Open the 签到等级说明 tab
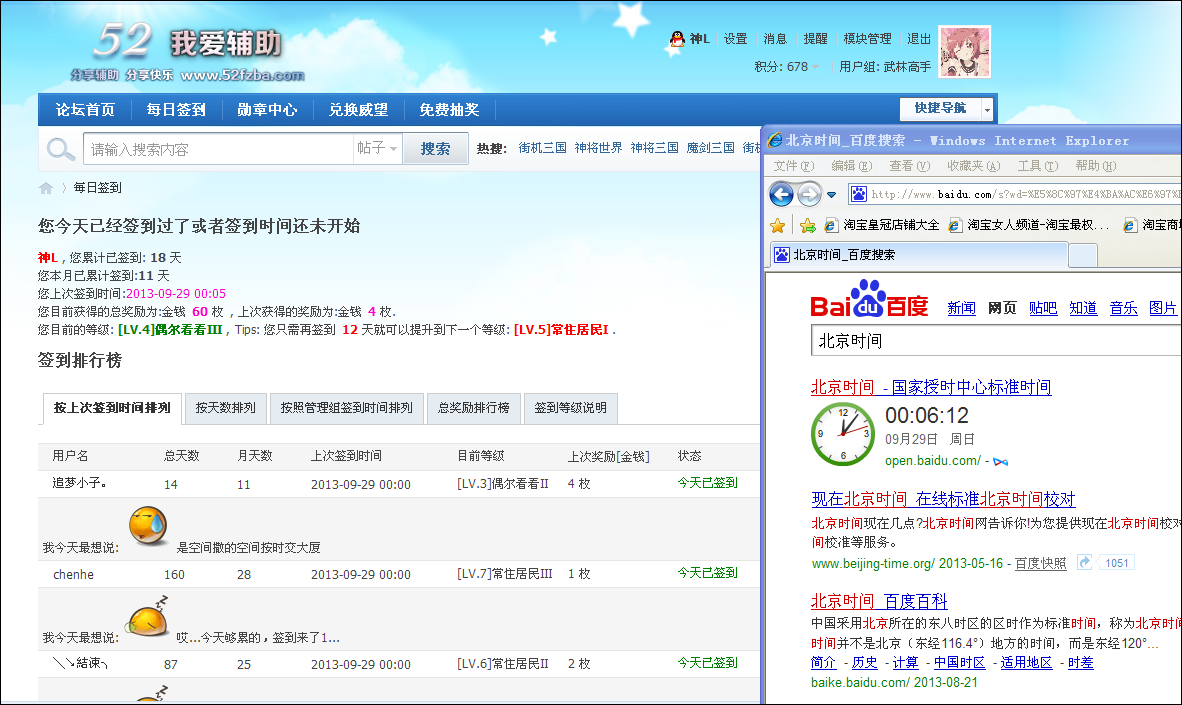This screenshot has height=705, width=1182. (570, 408)
